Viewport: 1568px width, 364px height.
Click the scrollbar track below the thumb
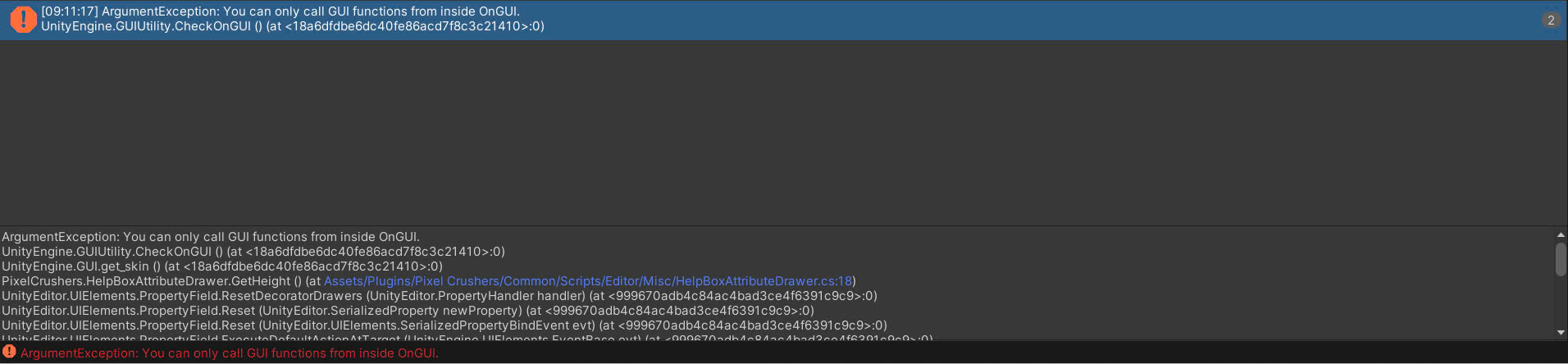click(1560, 302)
